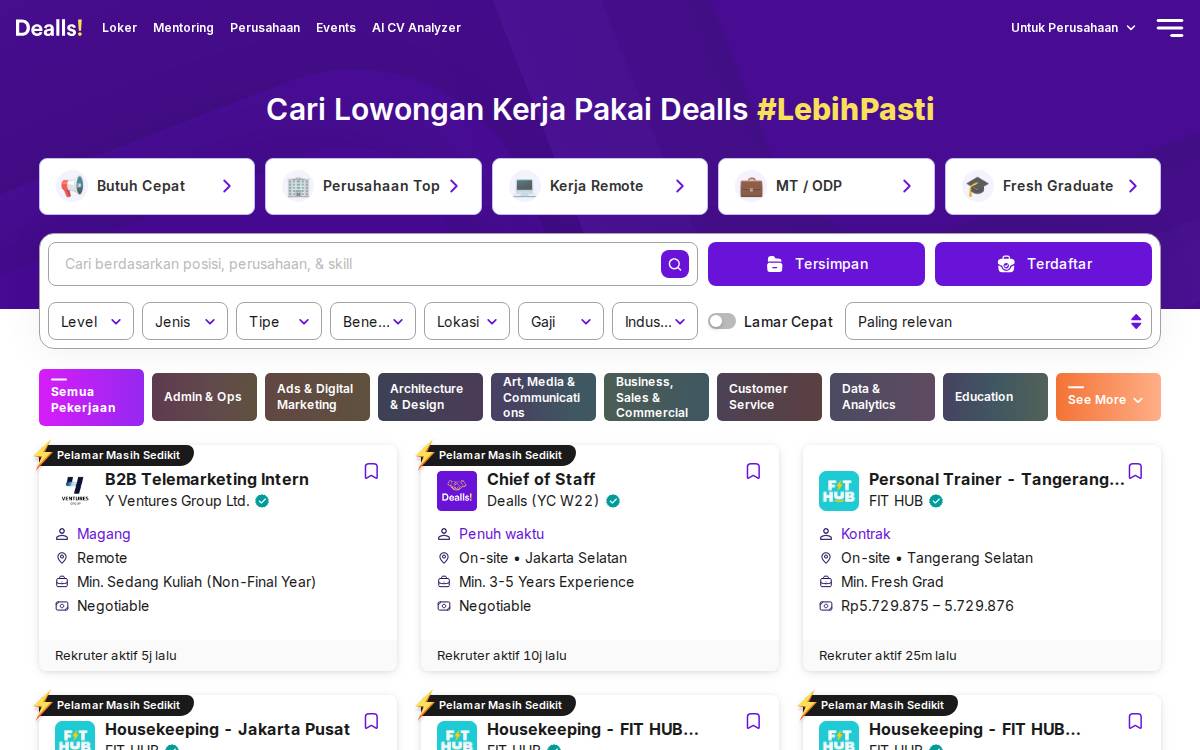Open the AI CV Analyzer menu item
The image size is (1200, 750).
tap(416, 28)
